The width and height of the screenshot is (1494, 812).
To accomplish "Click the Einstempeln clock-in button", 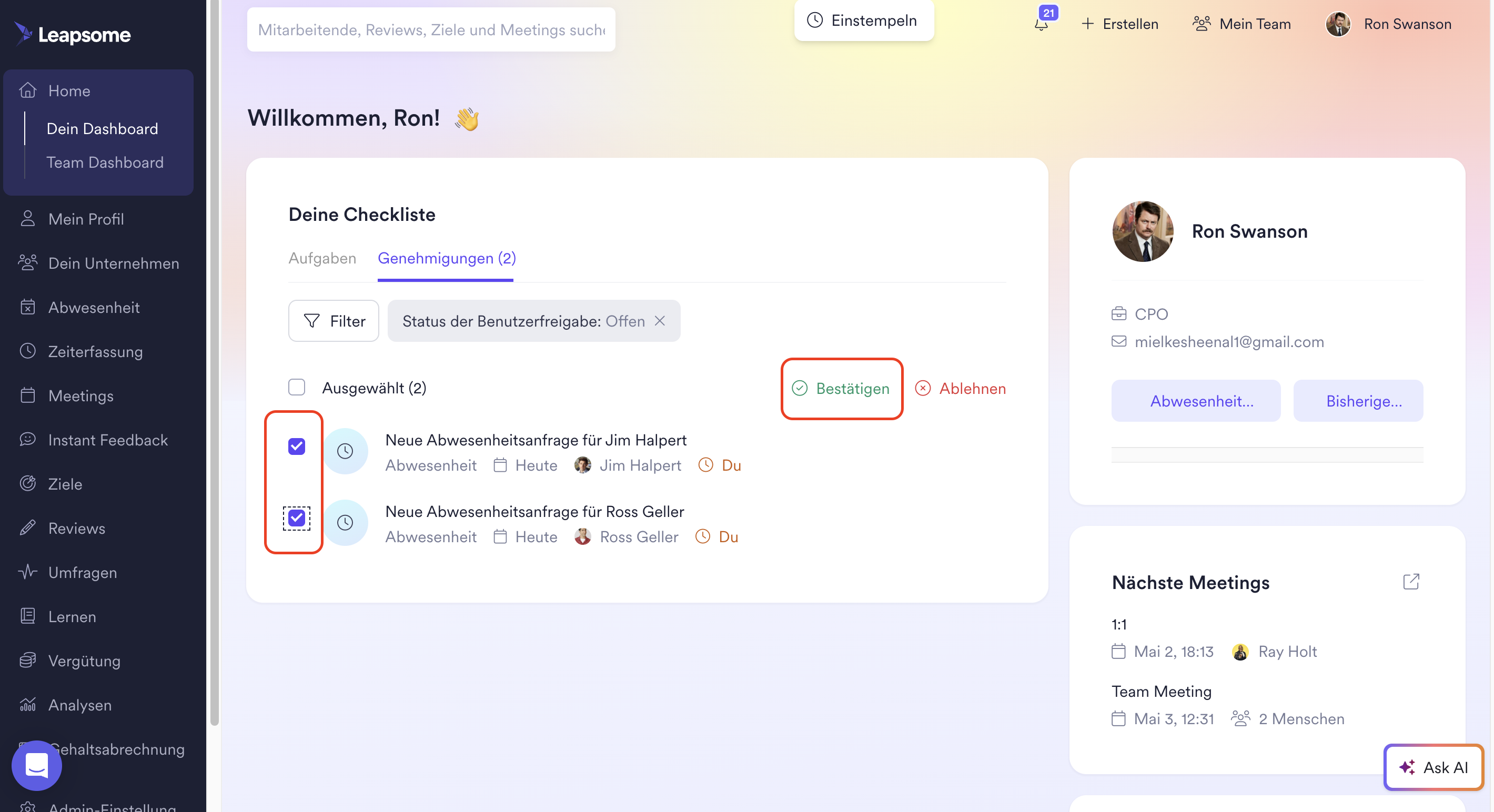I will click(864, 21).
